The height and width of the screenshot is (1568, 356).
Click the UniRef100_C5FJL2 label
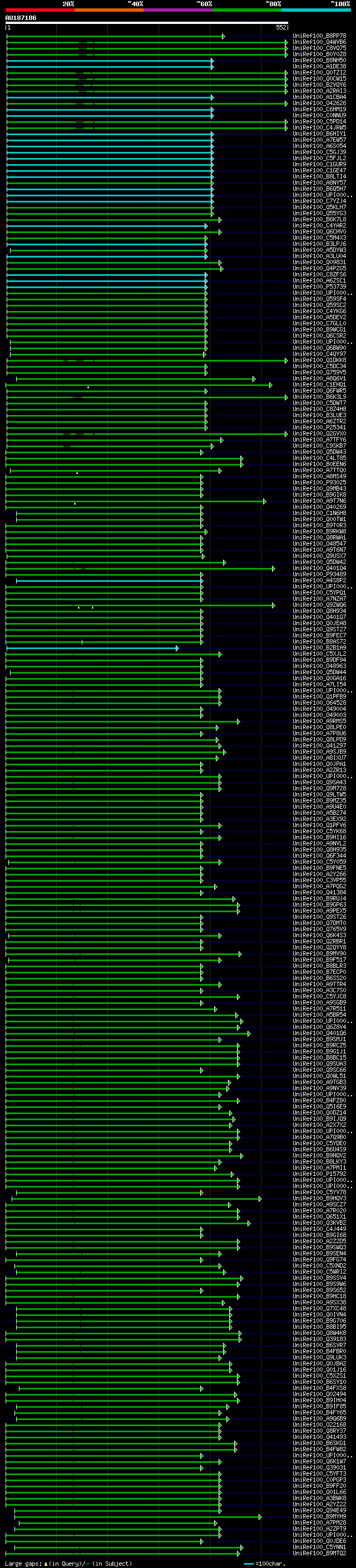point(319,159)
